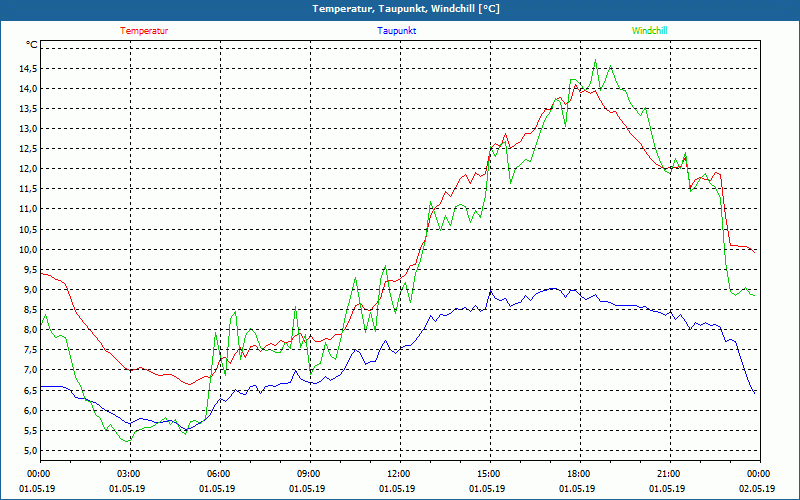Viewport: 800px width, 500px height.
Task: Click the green Windchill peak near 18:30
Action: [x=595, y=60]
